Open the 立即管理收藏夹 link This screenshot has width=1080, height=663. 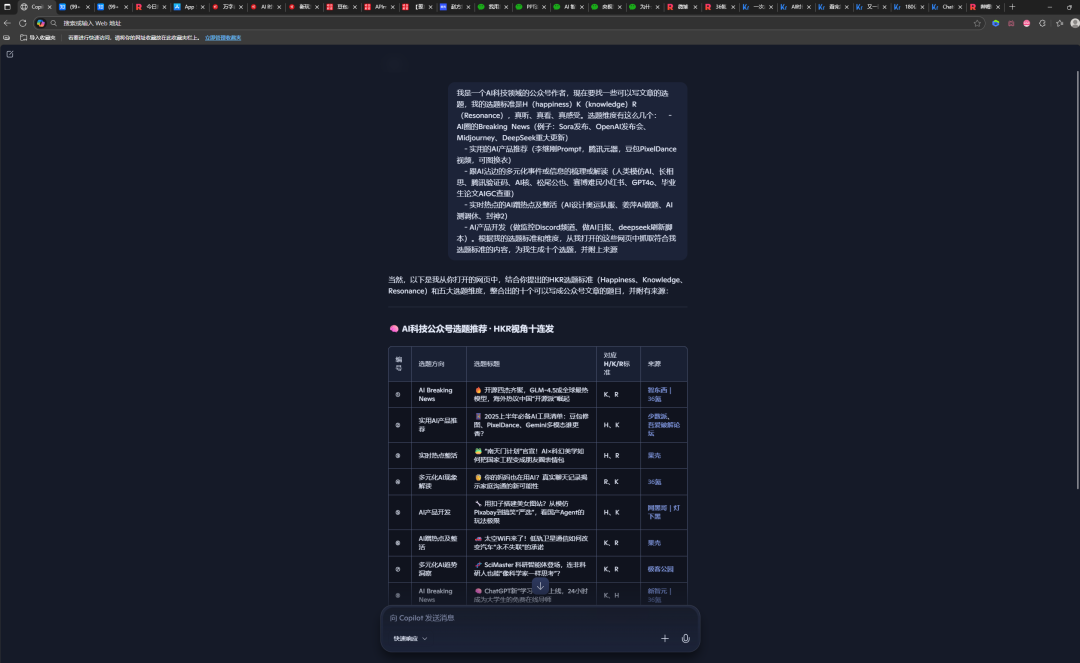click(222, 38)
